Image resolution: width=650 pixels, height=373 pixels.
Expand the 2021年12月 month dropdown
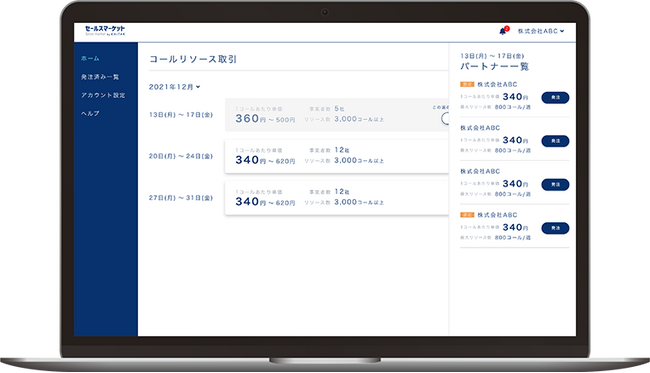click(175, 87)
